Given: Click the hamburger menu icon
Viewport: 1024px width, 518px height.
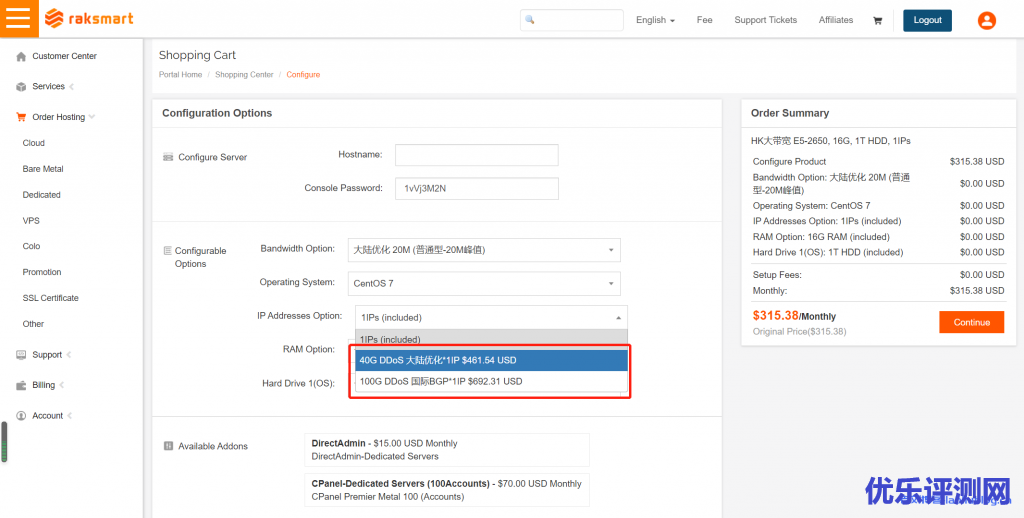Looking at the screenshot, I should pyautogui.click(x=18, y=19).
